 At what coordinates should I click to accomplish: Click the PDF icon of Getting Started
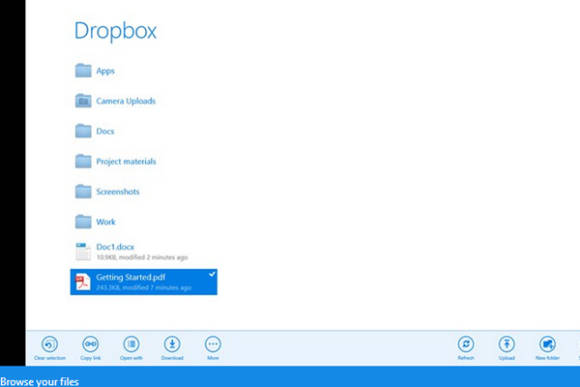(83, 282)
